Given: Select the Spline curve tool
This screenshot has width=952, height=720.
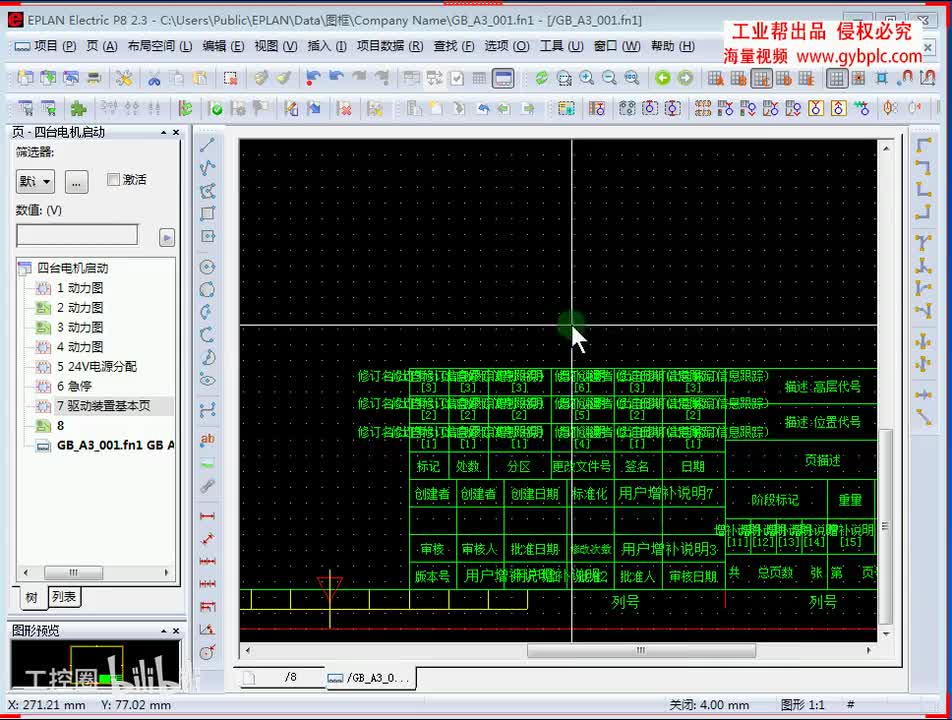Looking at the screenshot, I should [x=207, y=411].
